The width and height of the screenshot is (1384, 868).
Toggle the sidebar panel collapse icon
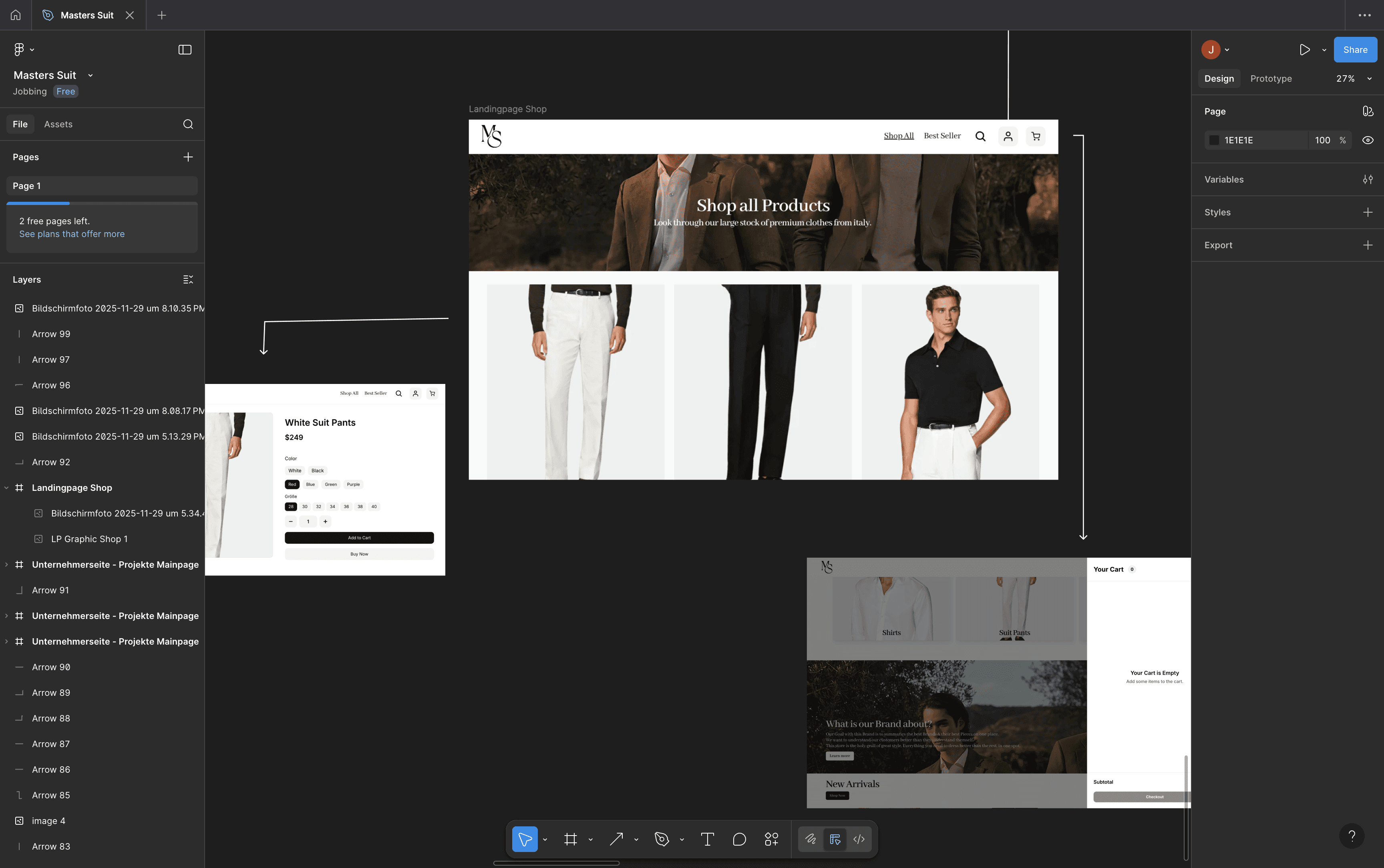185,50
